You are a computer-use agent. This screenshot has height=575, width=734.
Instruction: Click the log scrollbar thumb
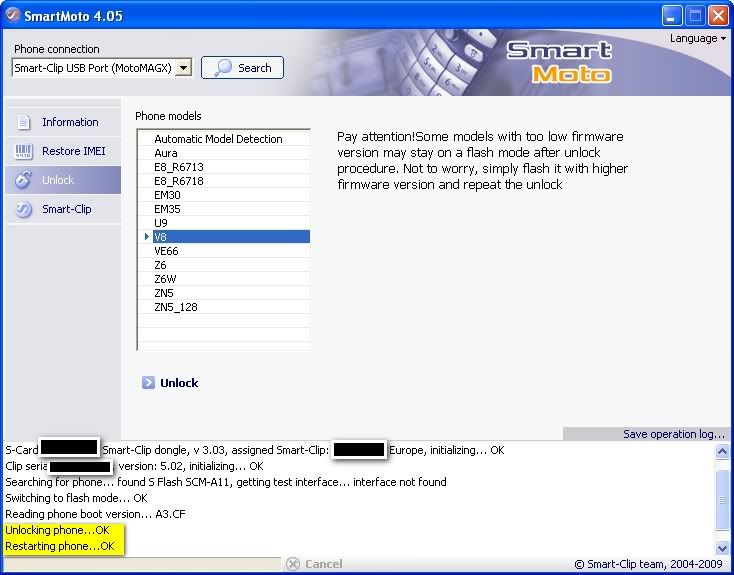[722, 499]
